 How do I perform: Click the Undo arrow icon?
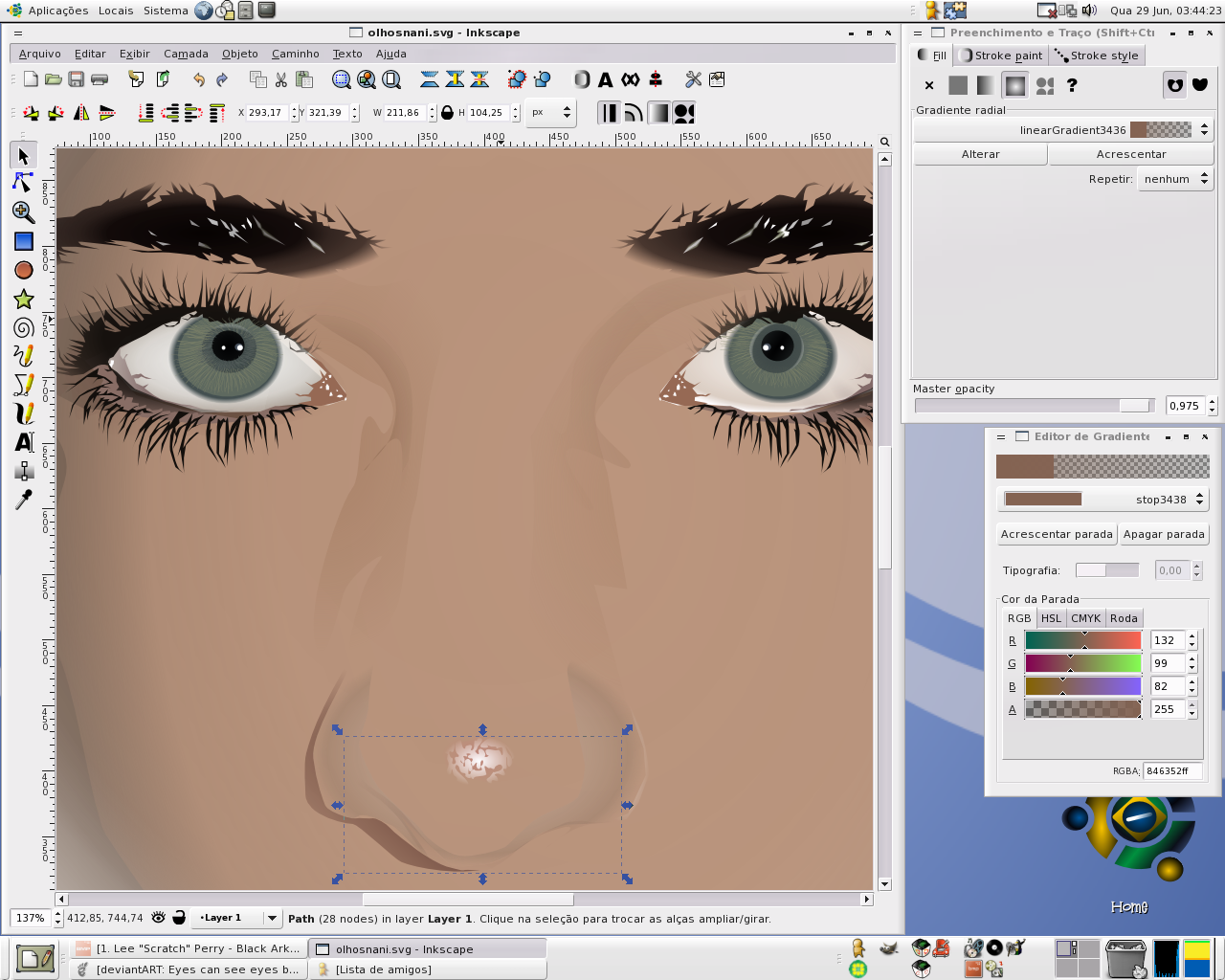tap(199, 79)
